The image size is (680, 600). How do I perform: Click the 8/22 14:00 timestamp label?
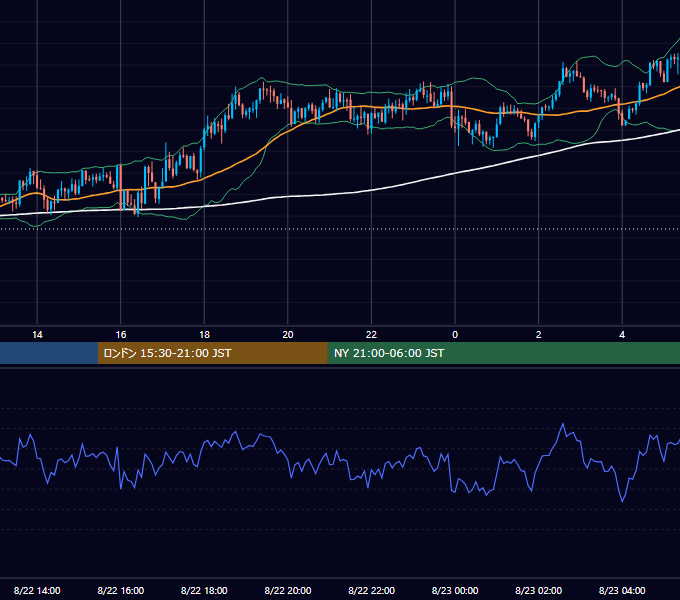click(37, 590)
